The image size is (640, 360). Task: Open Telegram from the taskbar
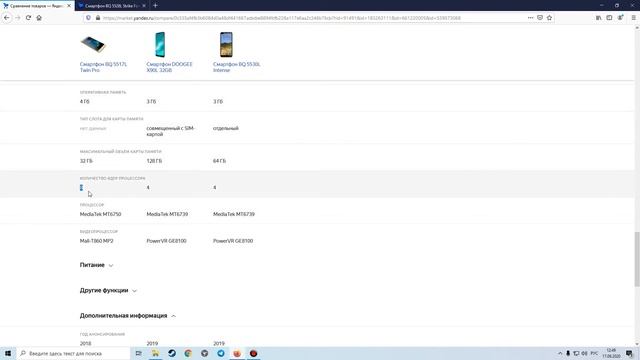pos(221,353)
